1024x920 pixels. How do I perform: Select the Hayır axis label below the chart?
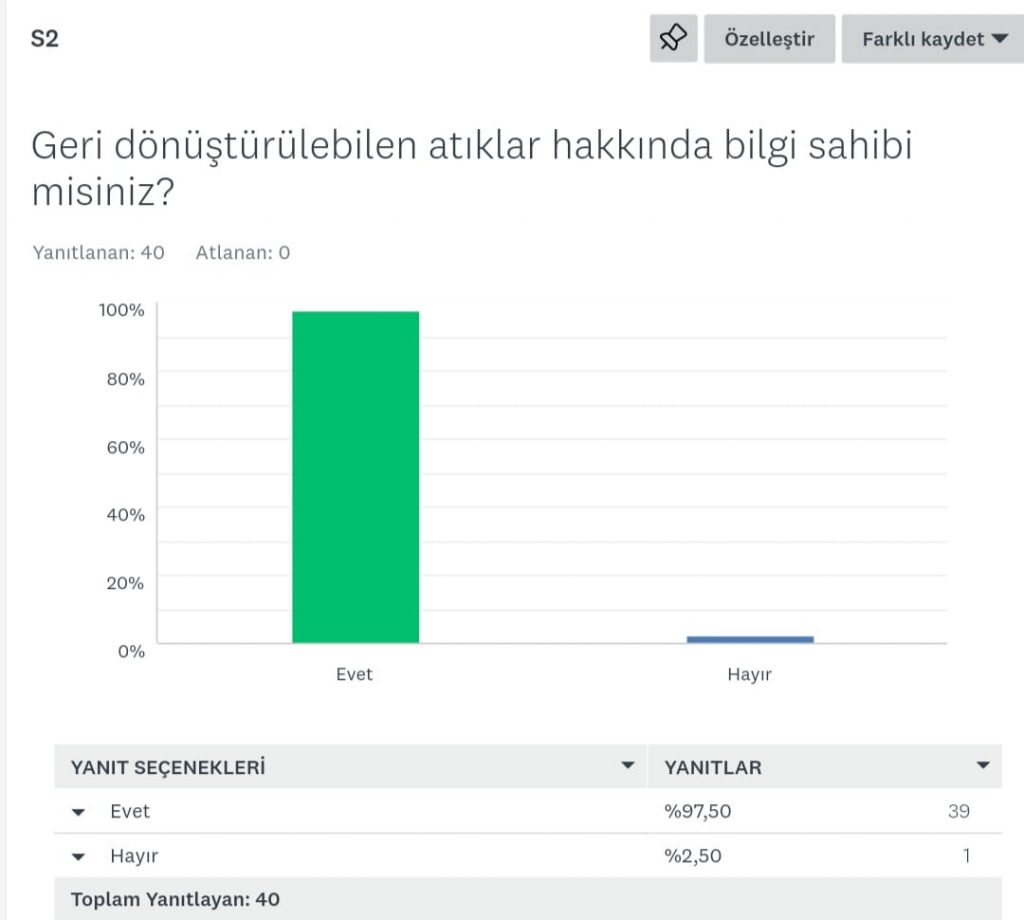coord(748,675)
